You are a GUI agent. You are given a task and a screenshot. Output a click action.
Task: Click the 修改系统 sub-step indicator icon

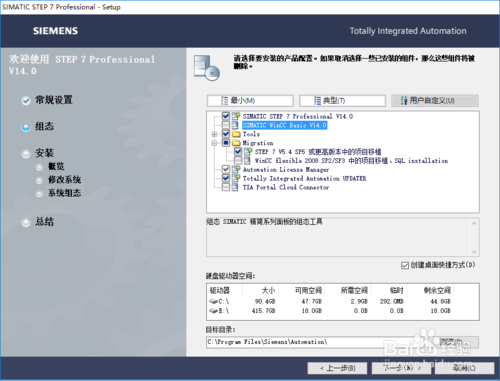pyautogui.click(x=39, y=180)
